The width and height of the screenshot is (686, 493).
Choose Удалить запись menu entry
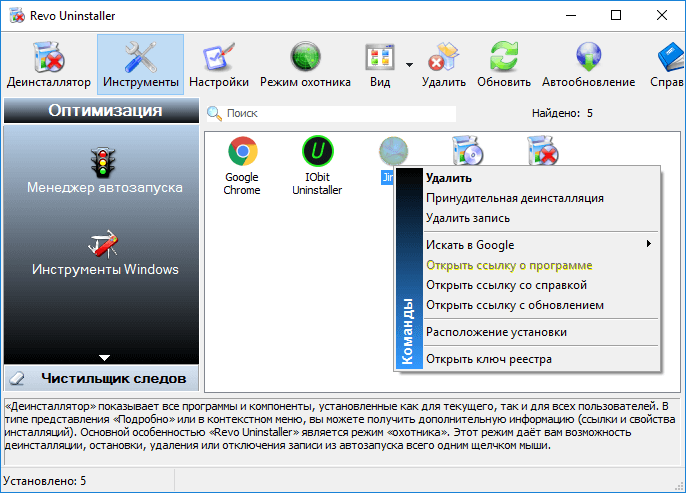[542, 218]
